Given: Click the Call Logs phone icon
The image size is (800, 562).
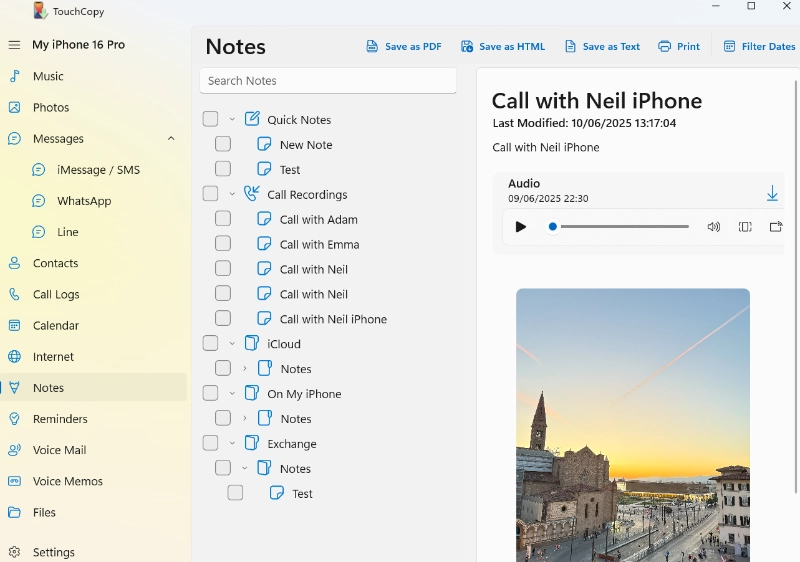Looking at the screenshot, I should (15, 294).
